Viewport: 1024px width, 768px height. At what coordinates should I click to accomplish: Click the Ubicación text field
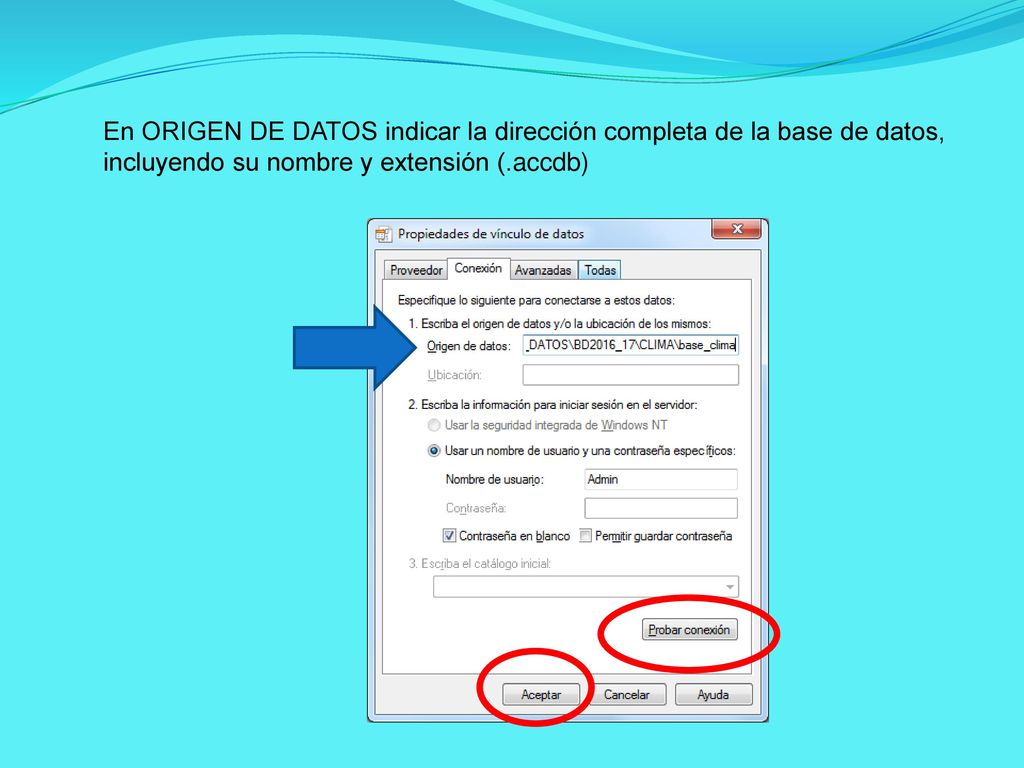coord(631,375)
